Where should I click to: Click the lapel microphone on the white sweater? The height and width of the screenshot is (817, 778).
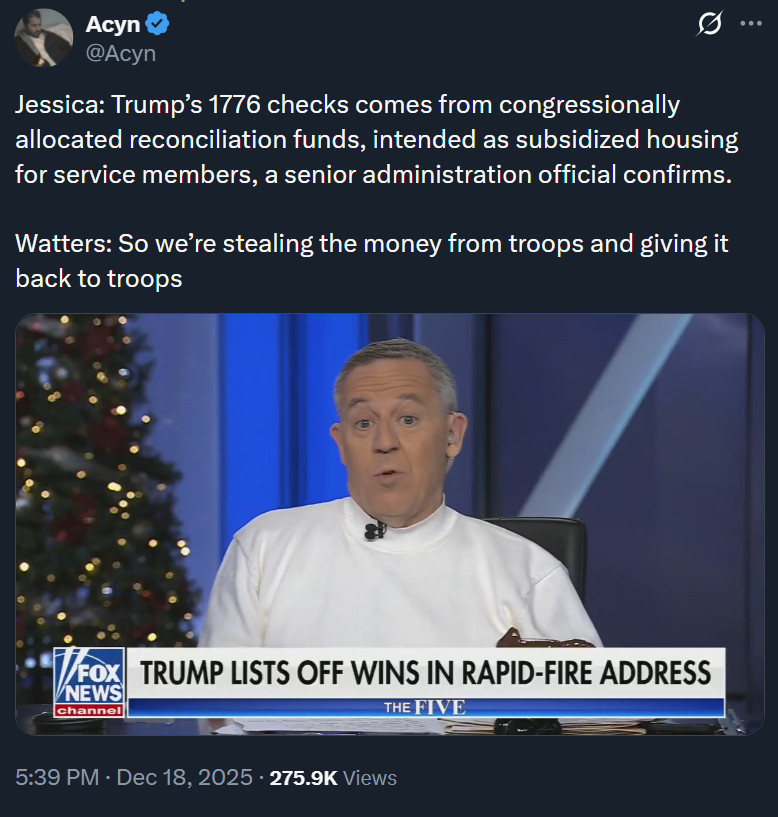[375, 530]
